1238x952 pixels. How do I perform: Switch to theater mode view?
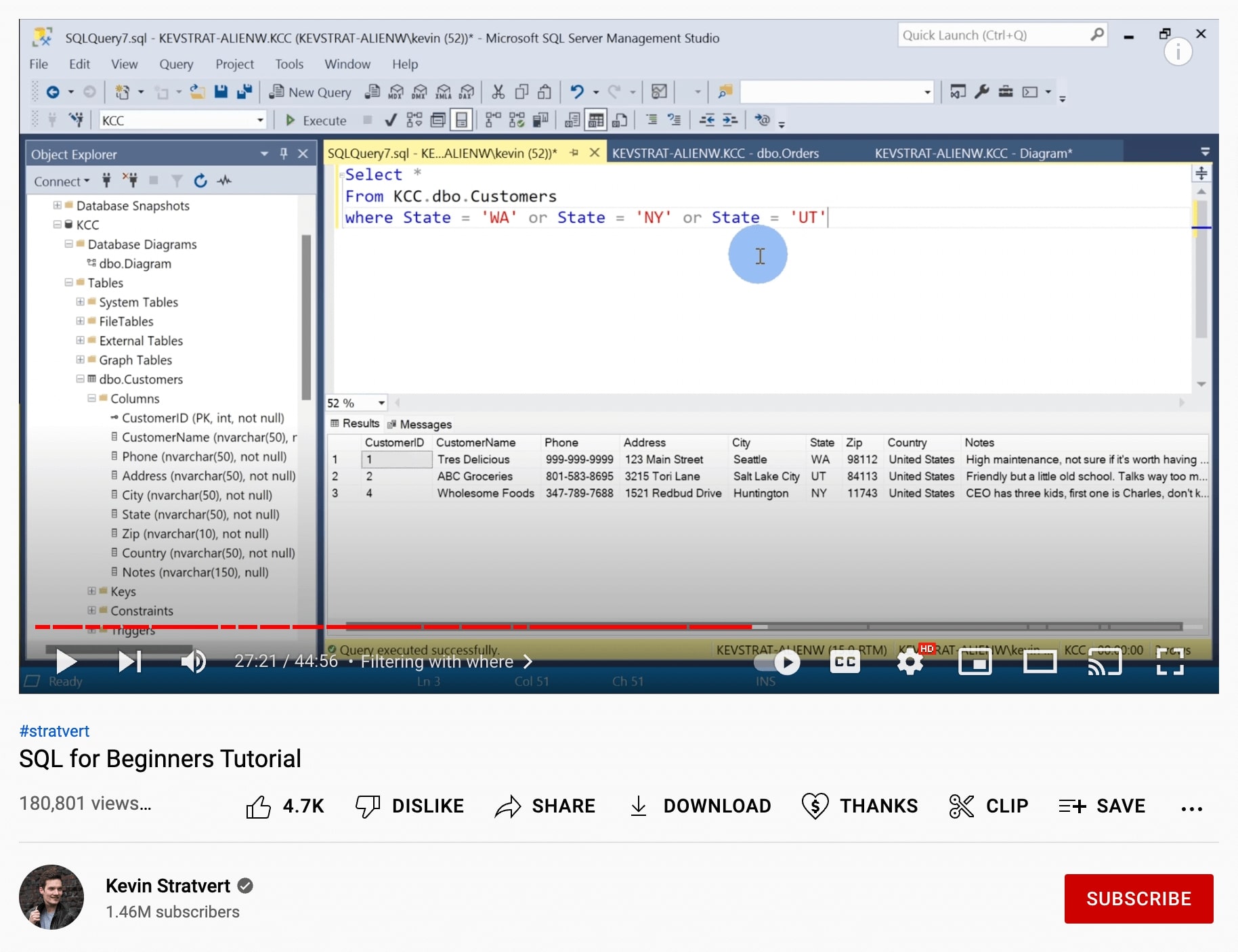(x=1040, y=662)
